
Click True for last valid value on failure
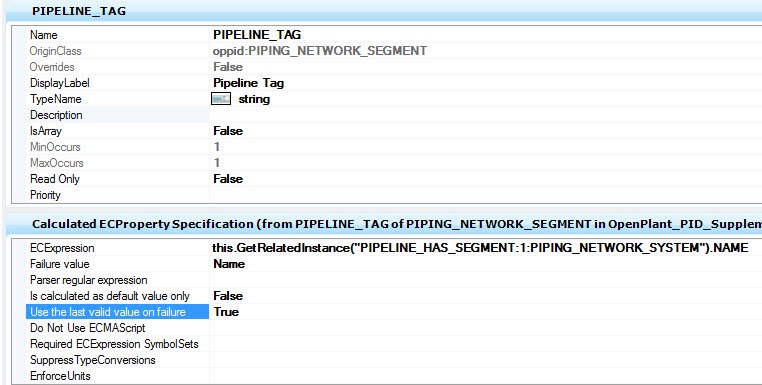coord(226,312)
